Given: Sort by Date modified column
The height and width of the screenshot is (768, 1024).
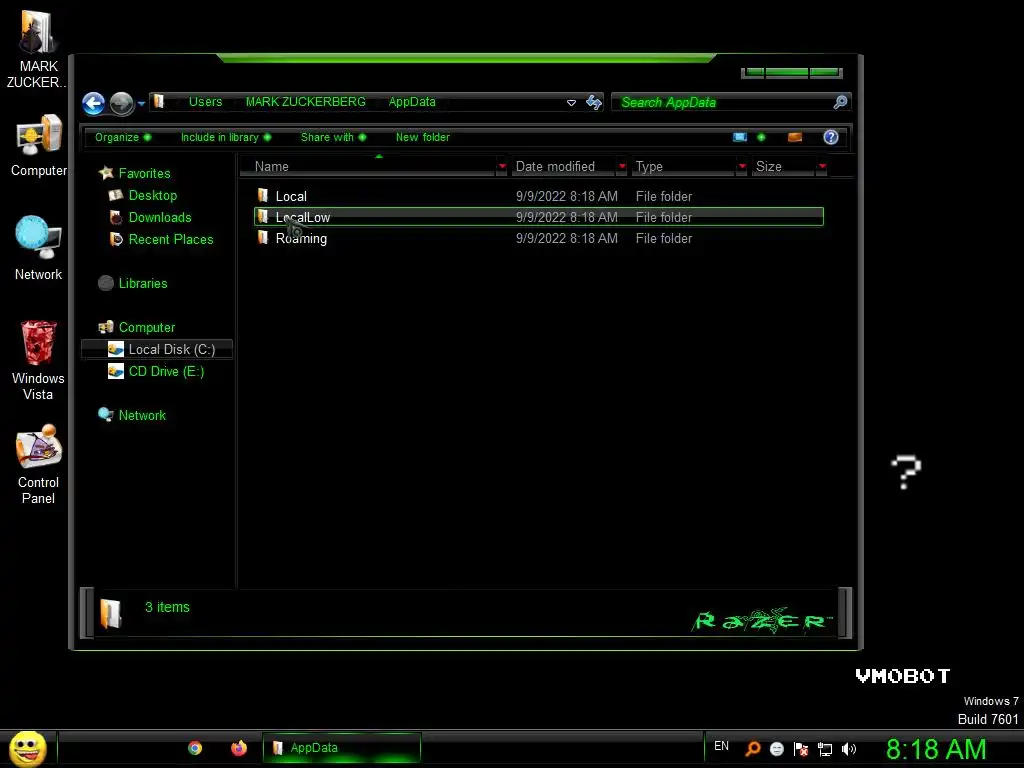Looking at the screenshot, I should [563, 167].
